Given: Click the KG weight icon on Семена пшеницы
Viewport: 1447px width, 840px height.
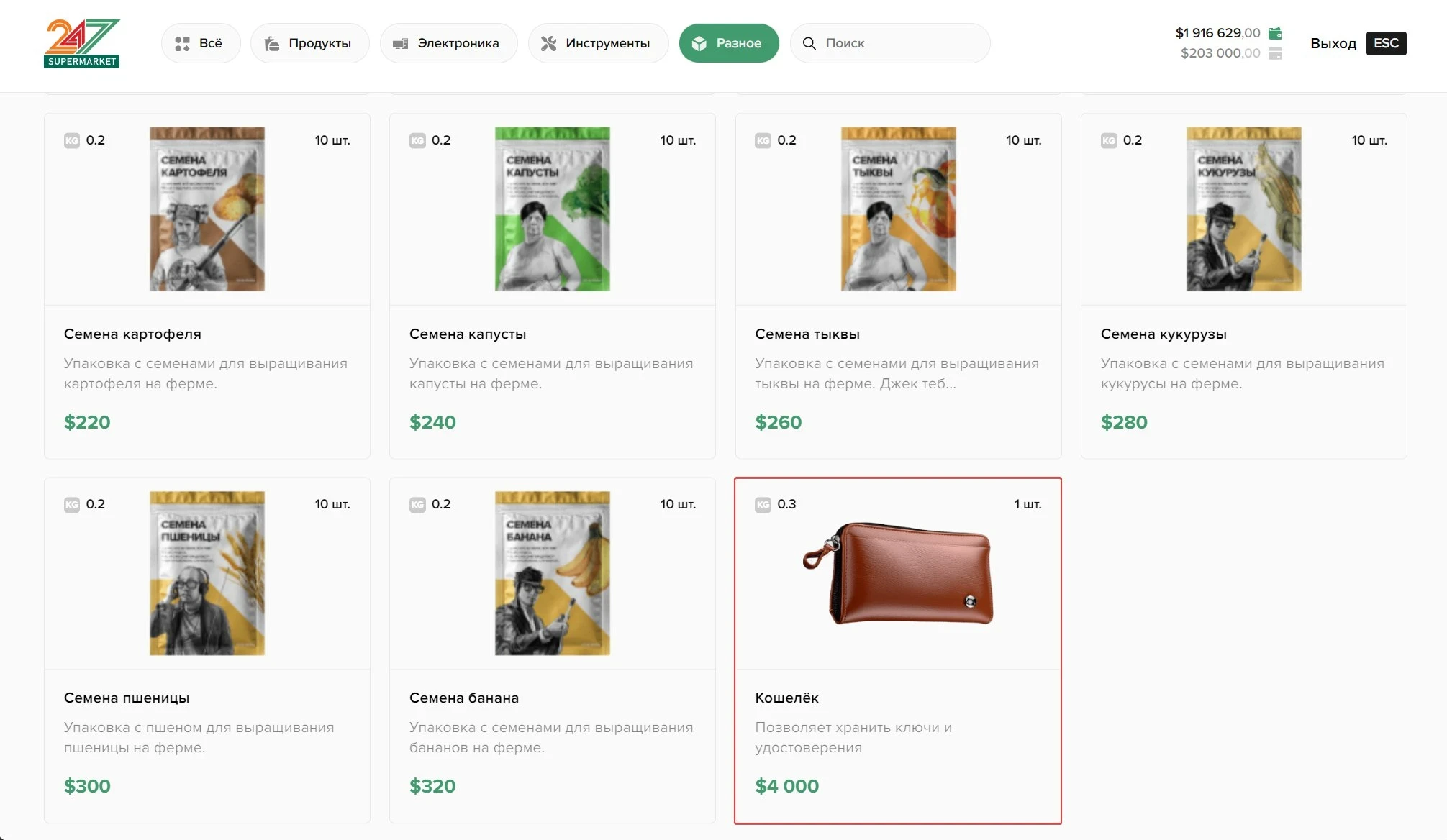Looking at the screenshot, I should click(72, 505).
